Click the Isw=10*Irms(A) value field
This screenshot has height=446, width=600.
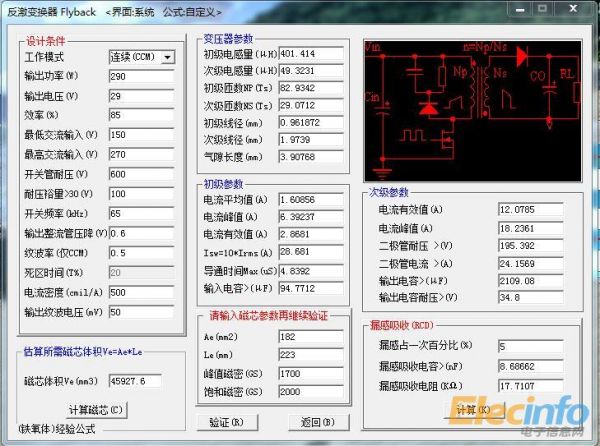coord(311,252)
